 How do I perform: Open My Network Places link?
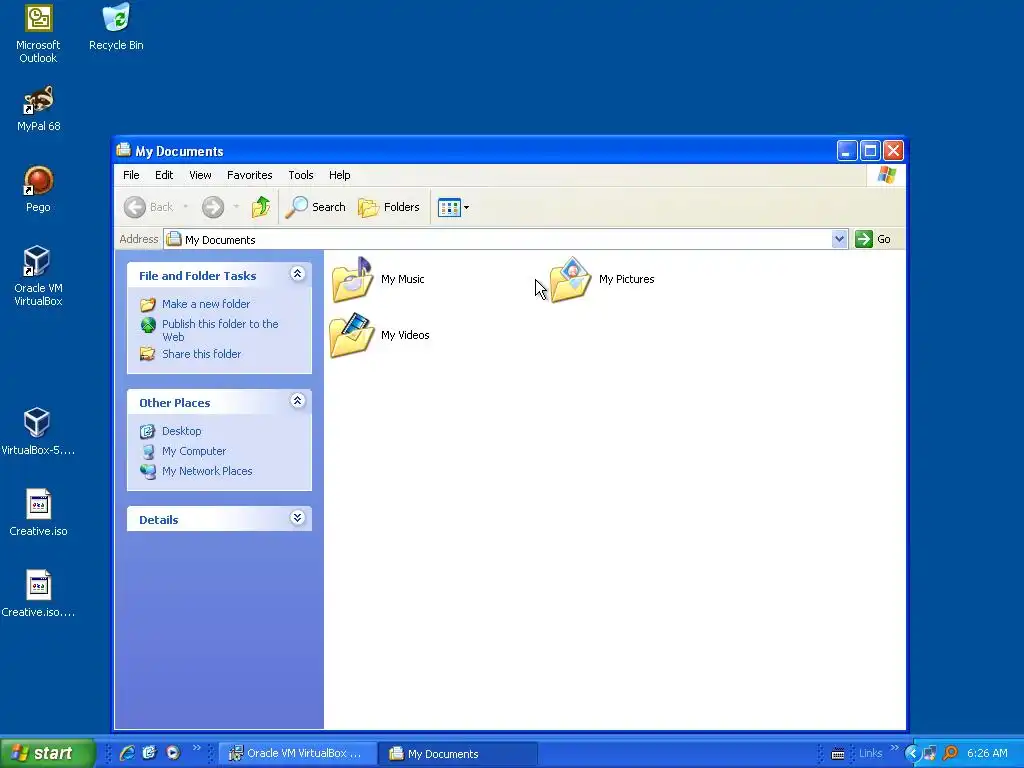(207, 471)
